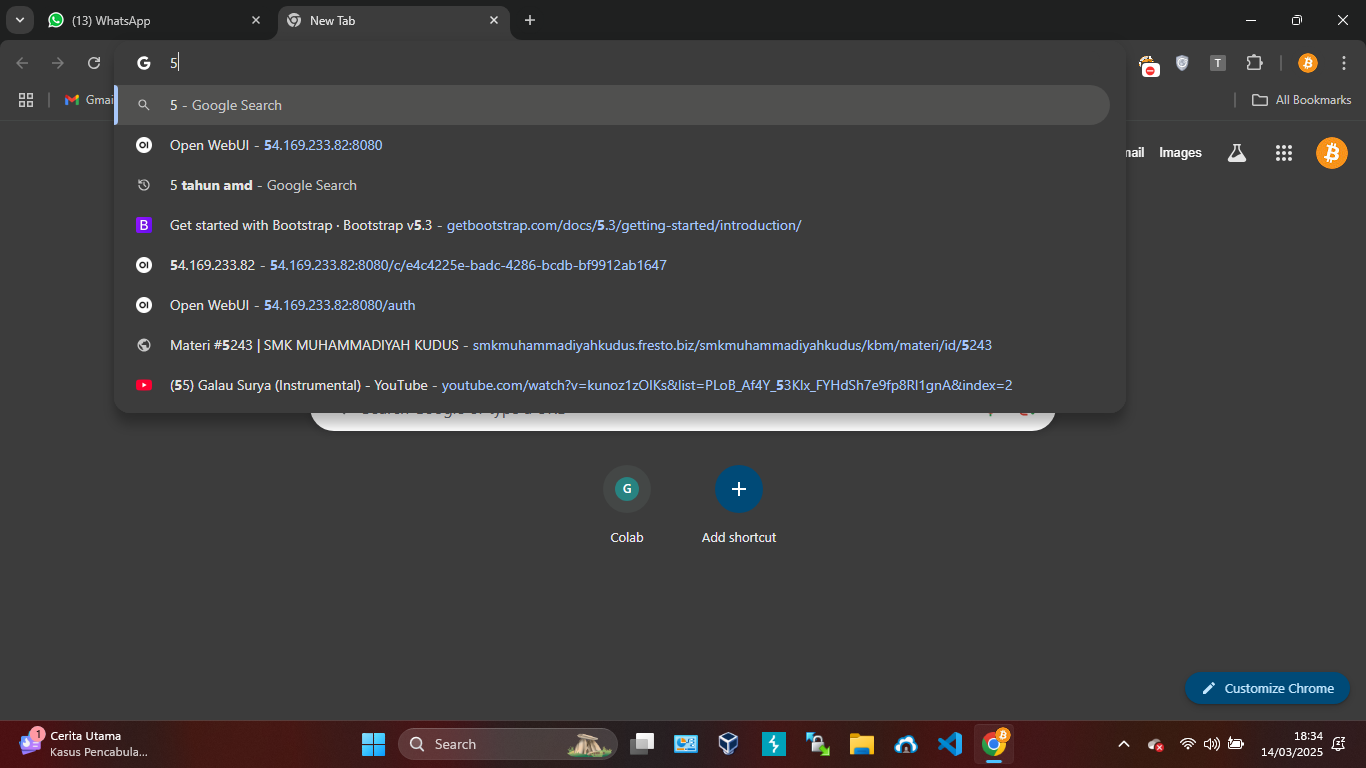
Task: Open the Chrome three-dot menu
Action: pos(1344,63)
